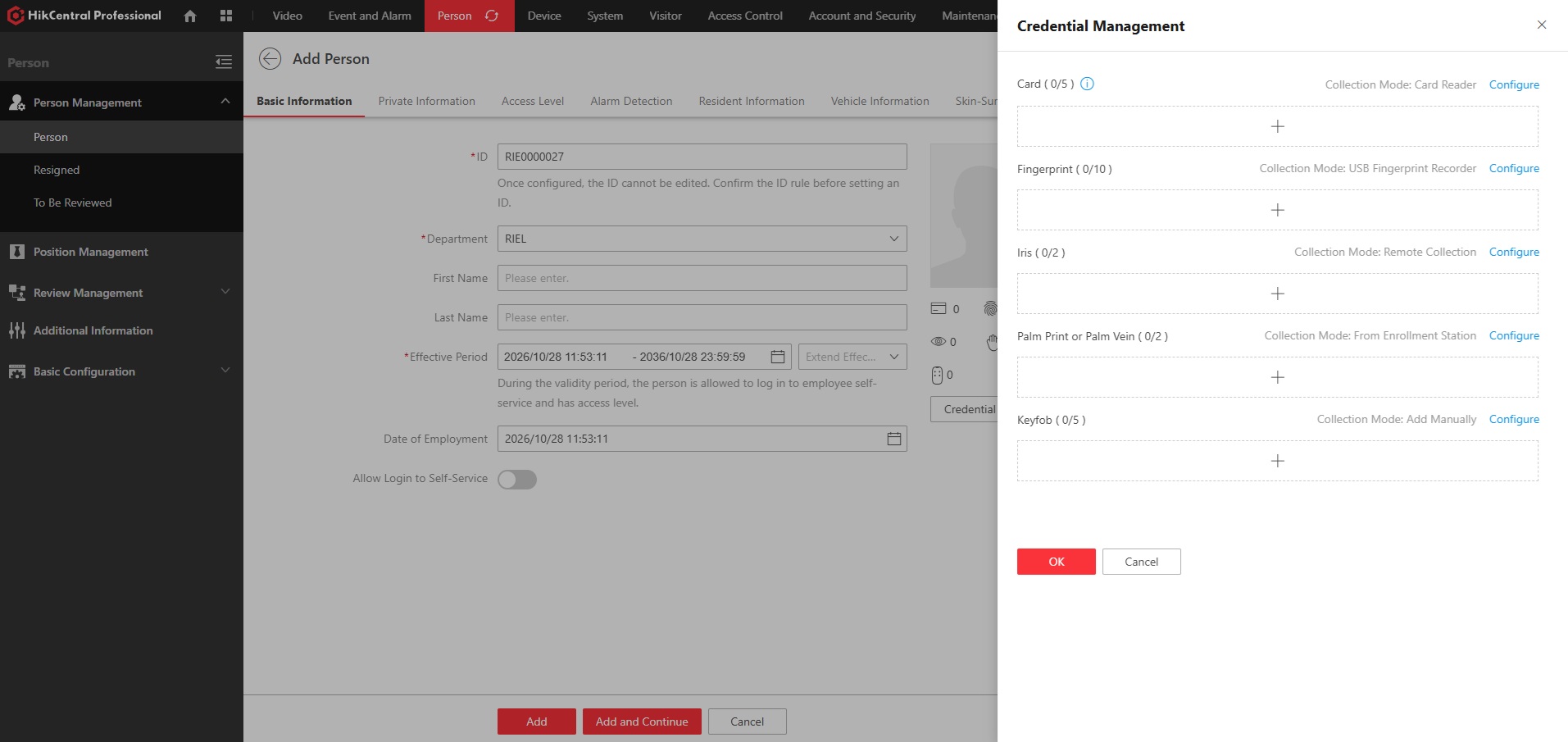This screenshot has width=1568, height=742.
Task: Add a new Keyfob credential
Action: tap(1277, 461)
